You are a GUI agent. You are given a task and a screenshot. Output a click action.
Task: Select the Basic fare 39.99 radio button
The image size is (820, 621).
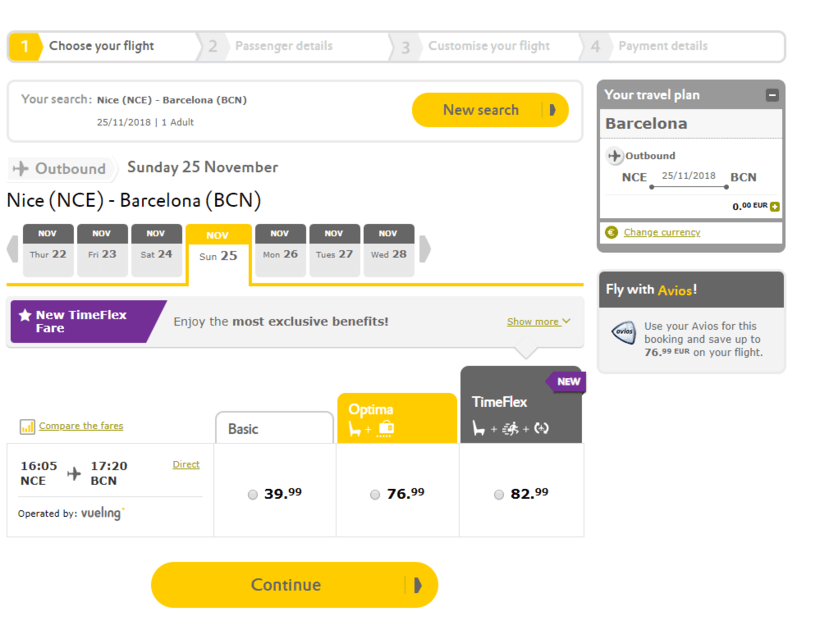coord(253,494)
